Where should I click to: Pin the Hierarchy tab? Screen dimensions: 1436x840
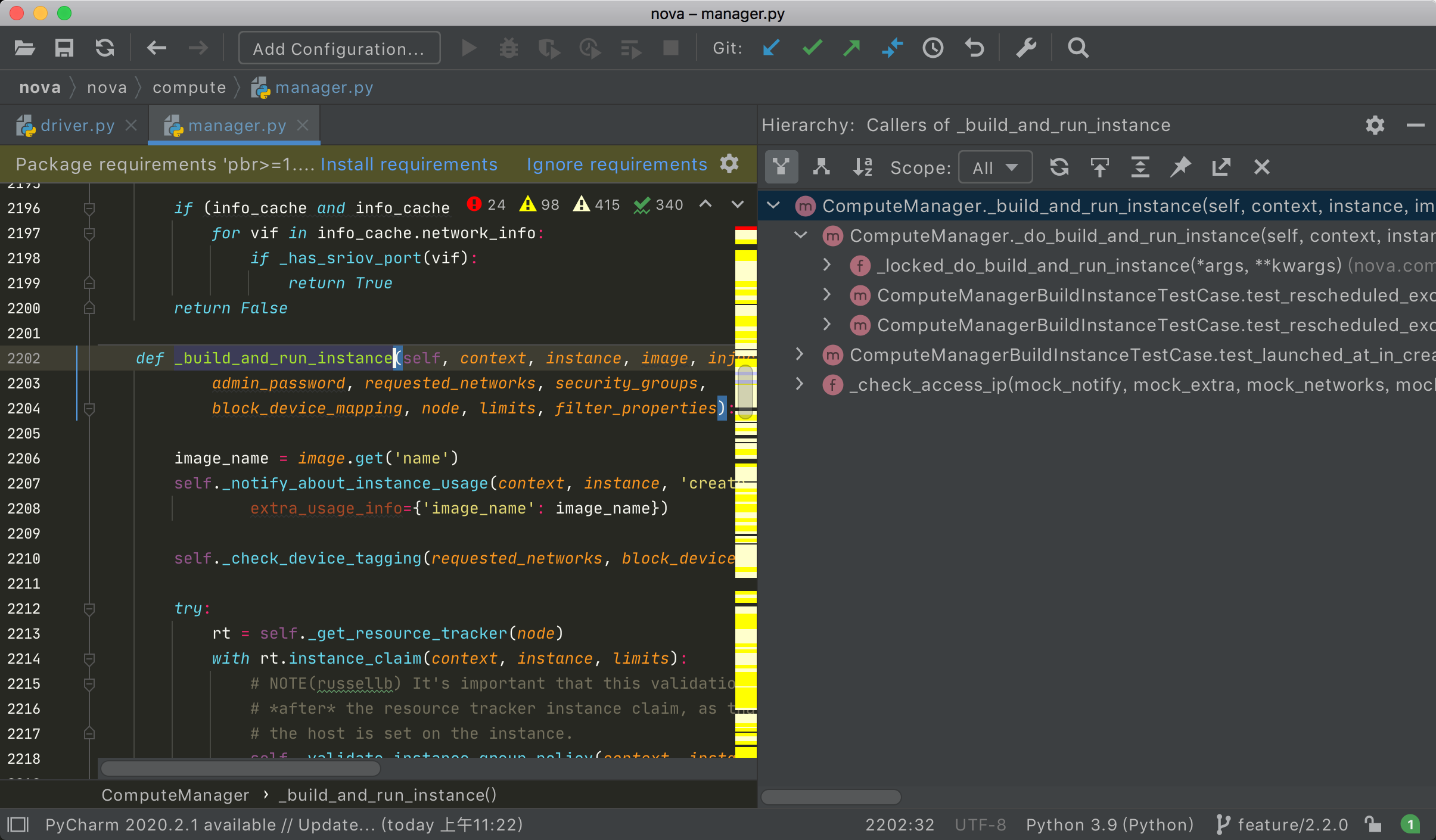(1180, 167)
